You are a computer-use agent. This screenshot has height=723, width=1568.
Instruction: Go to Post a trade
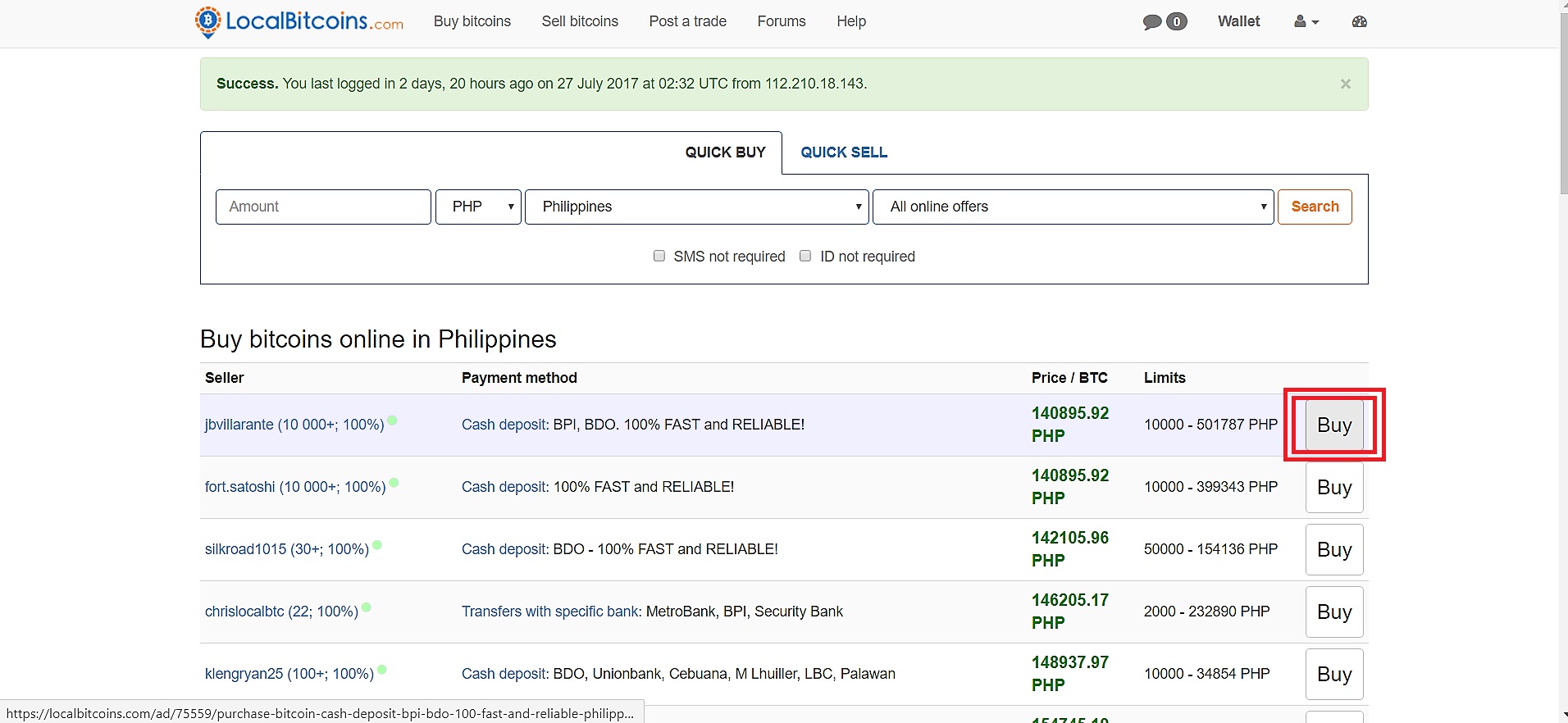pos(688,21)
